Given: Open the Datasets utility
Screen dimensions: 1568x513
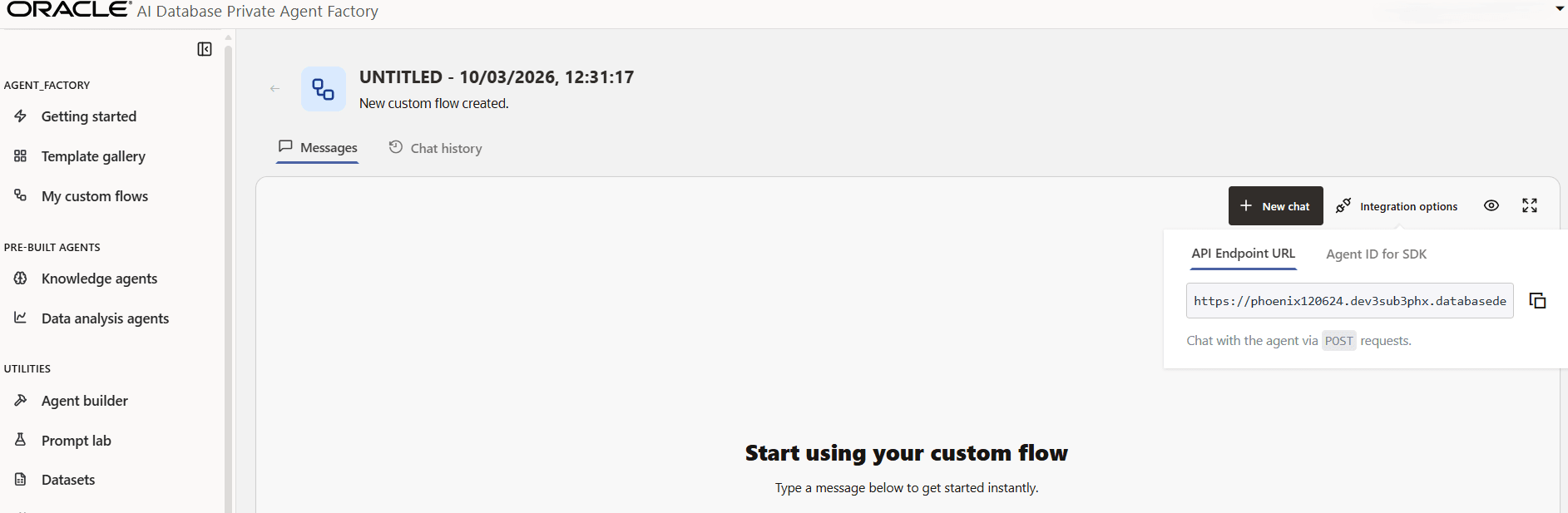Looking at the screenshot, I should click(67, 479).
